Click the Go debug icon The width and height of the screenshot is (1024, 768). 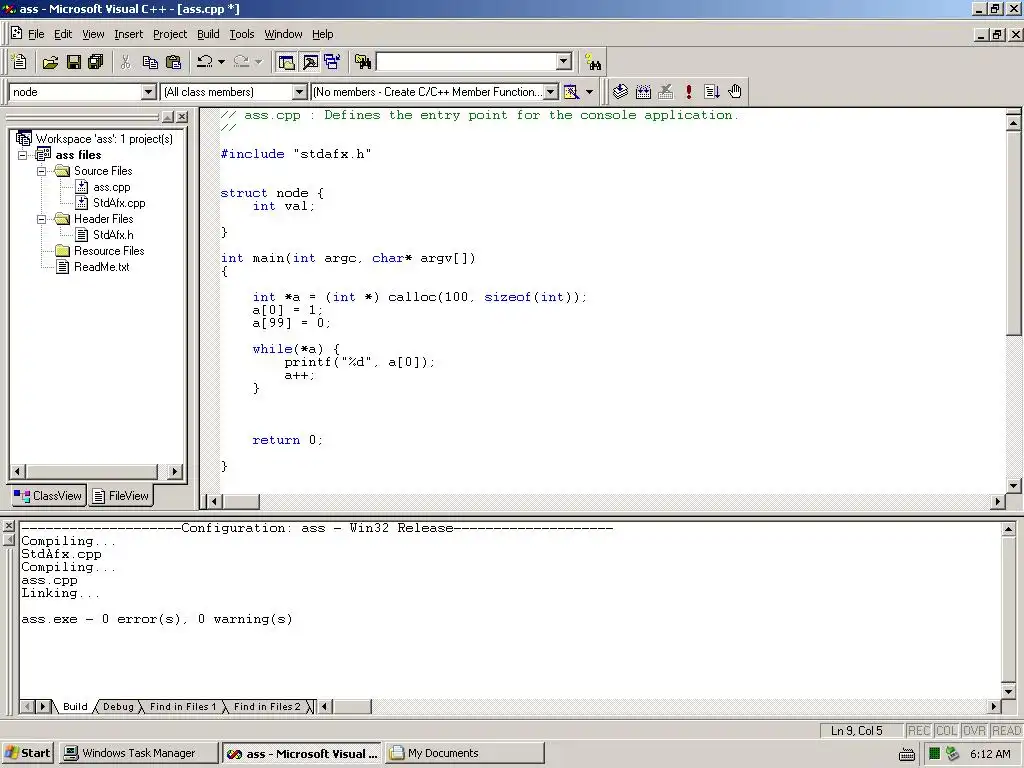[712, 91]
